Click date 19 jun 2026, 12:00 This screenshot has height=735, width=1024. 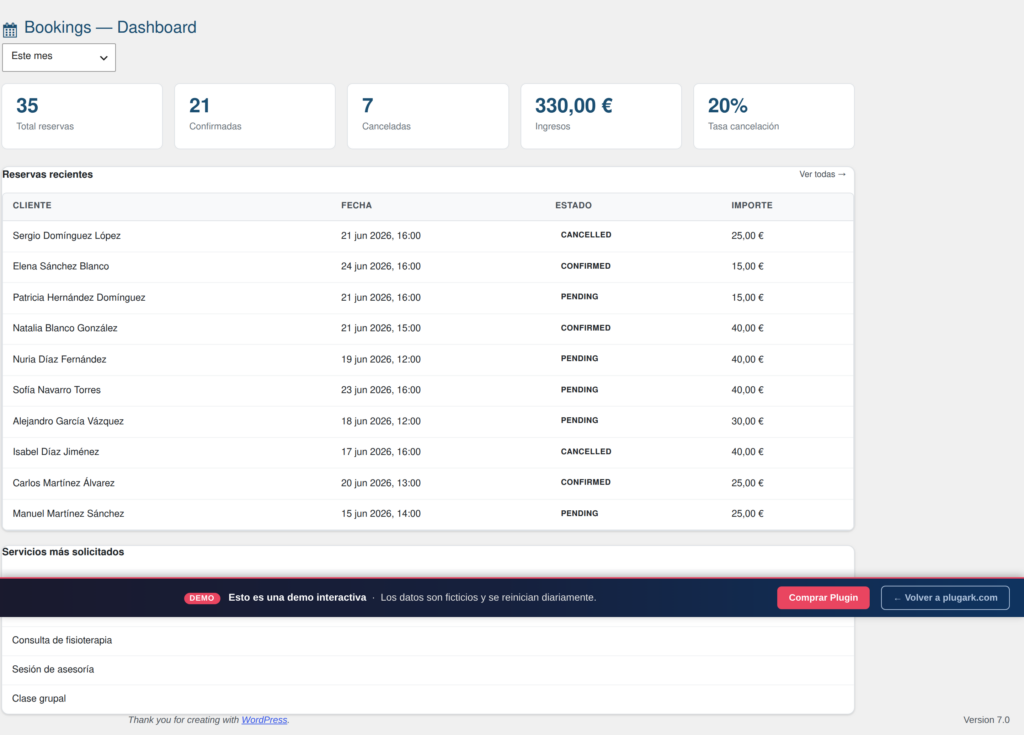pos(381,359)
